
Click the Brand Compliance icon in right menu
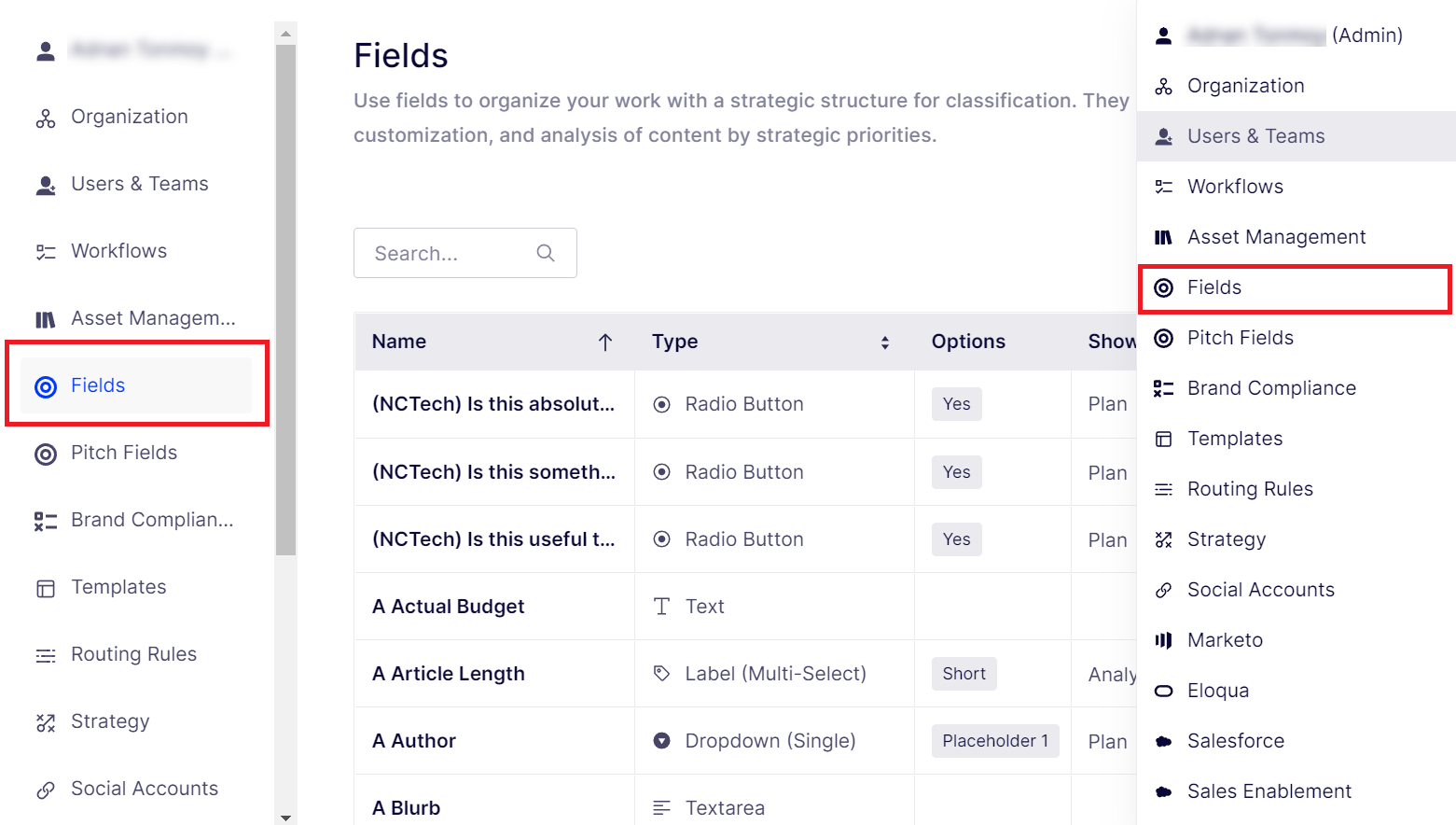coord(1163,388)
